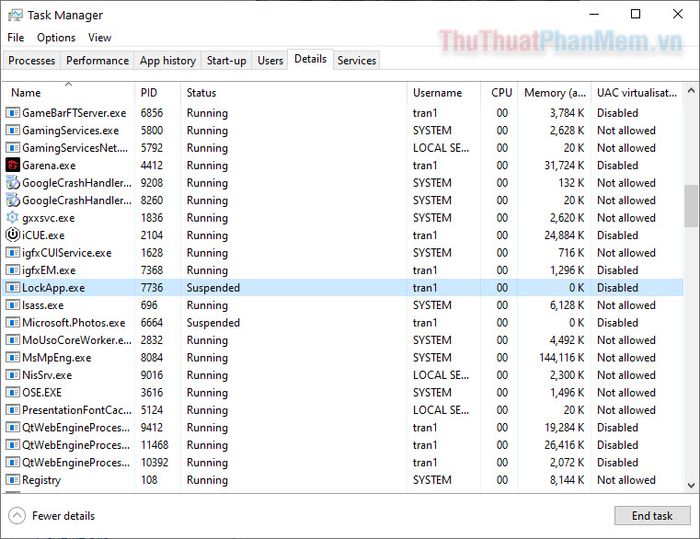Click QtWebEngineProcess icon for PID 11468
Screen dimensions: 700x539
click(12, 445)
